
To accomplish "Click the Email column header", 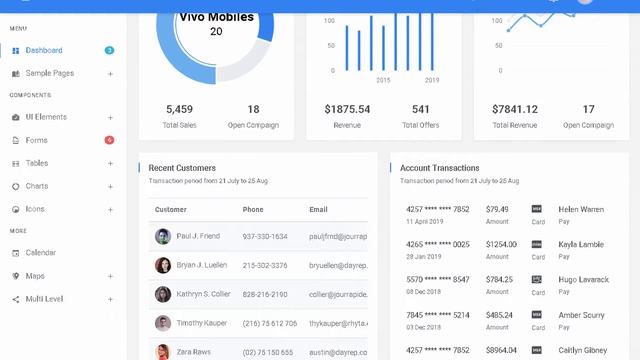I will (x=318, y=209).
